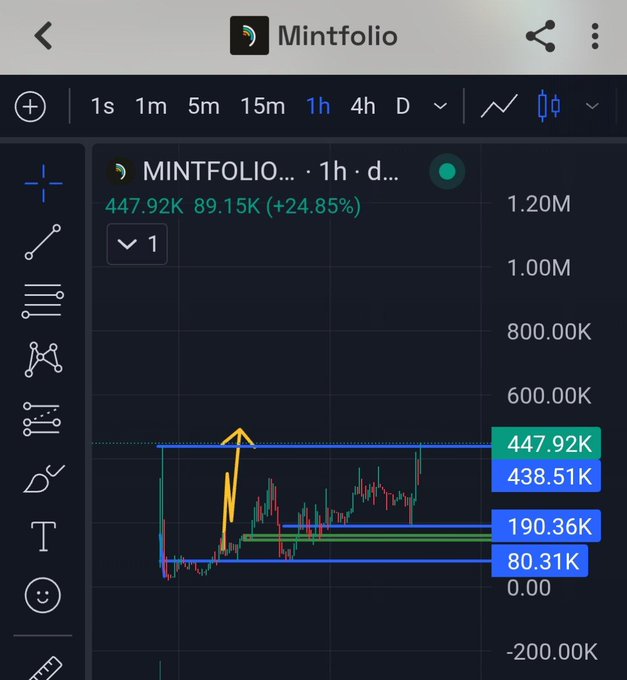Select the D daily timeframe
Screen dimensions: 627x680
403,106
